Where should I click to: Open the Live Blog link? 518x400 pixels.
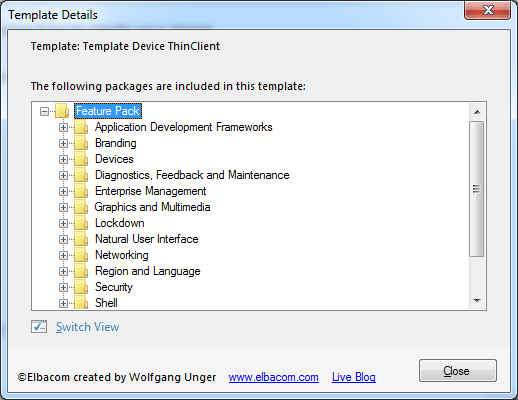coord(354,377)
